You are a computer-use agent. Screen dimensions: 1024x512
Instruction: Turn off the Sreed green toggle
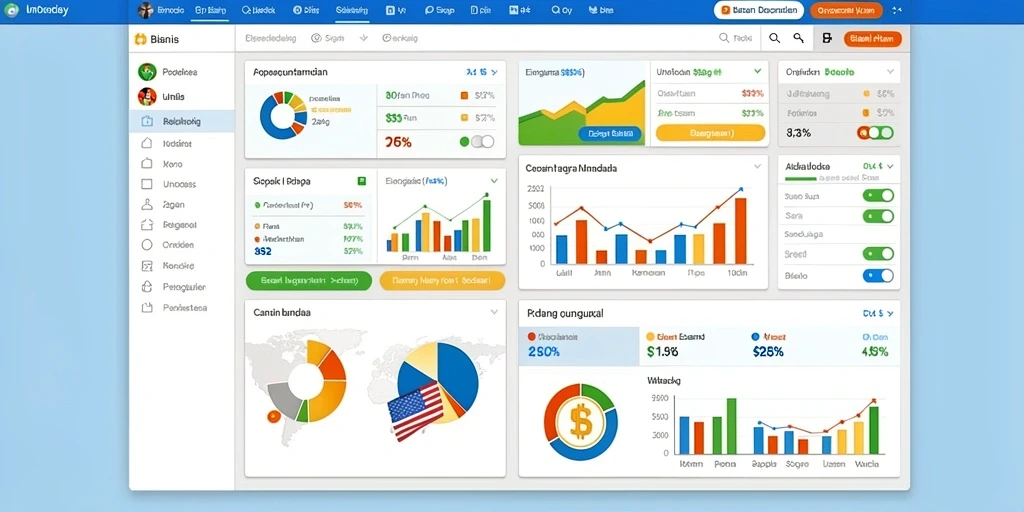point(878,254)
